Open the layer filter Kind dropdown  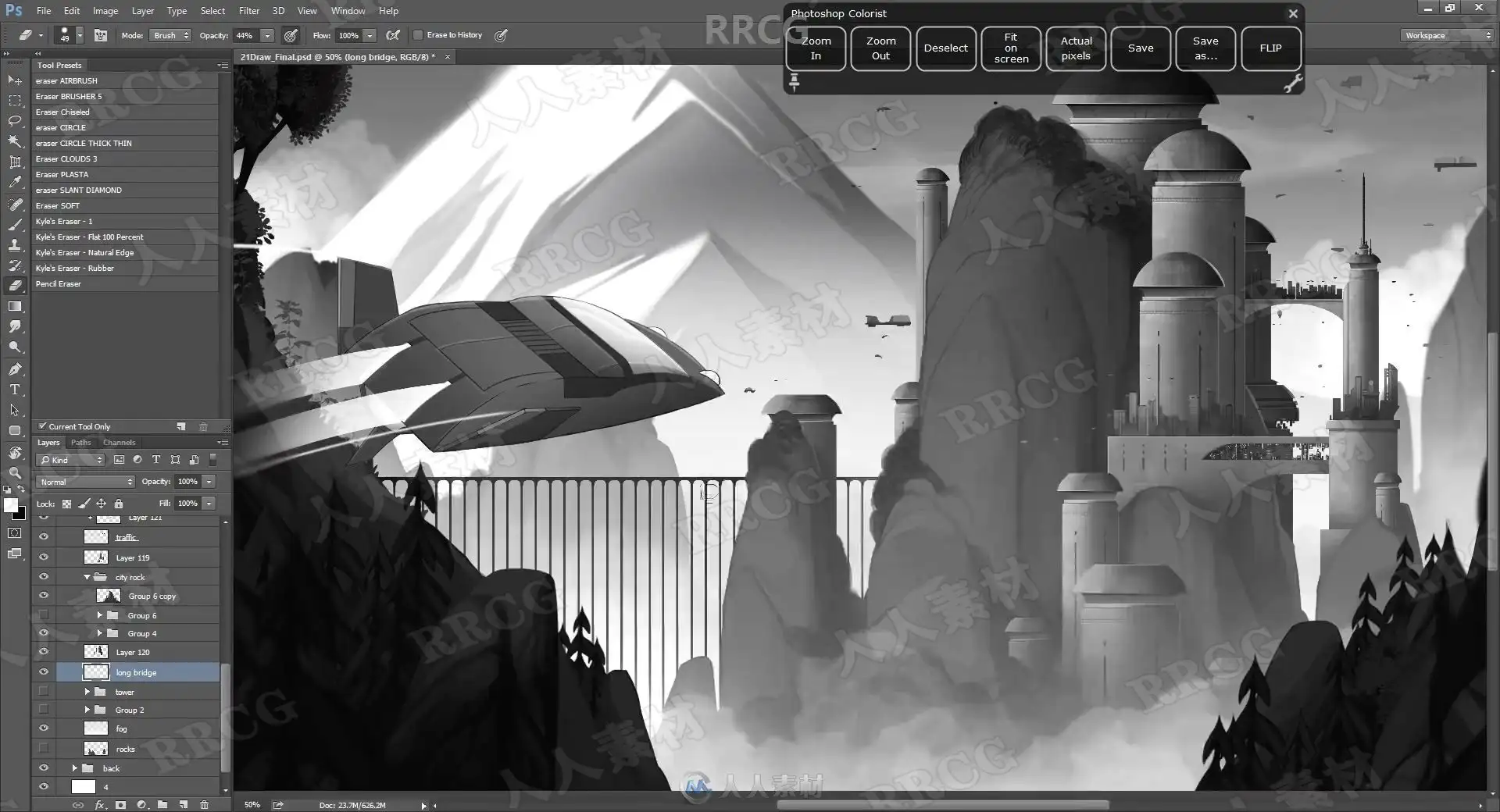tap(71, 460)
